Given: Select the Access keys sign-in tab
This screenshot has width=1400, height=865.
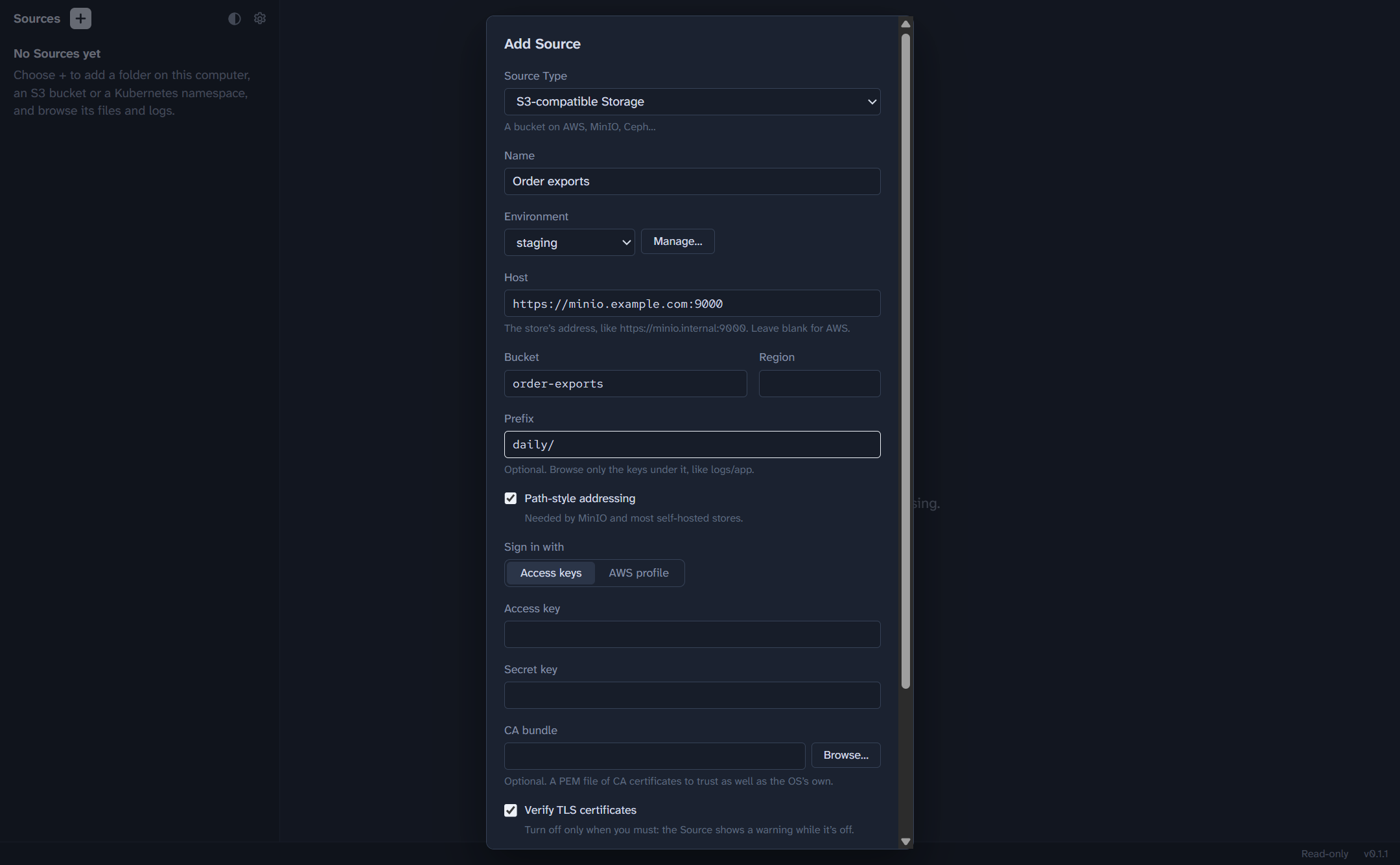Looking at the screenshot, I should pyautogui.click(x=550, y=573).
